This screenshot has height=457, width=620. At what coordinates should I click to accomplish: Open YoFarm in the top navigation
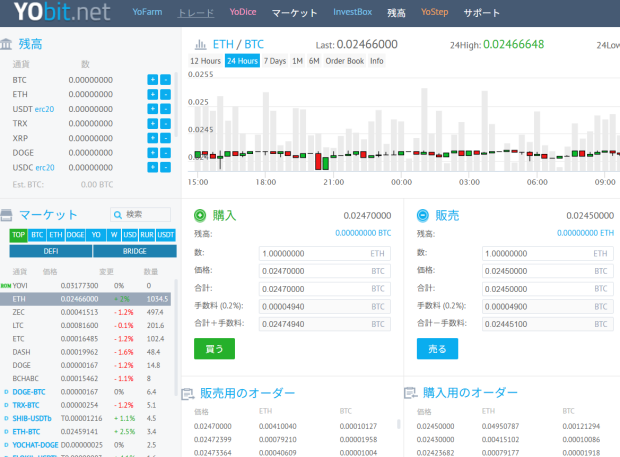pos(147,12)
